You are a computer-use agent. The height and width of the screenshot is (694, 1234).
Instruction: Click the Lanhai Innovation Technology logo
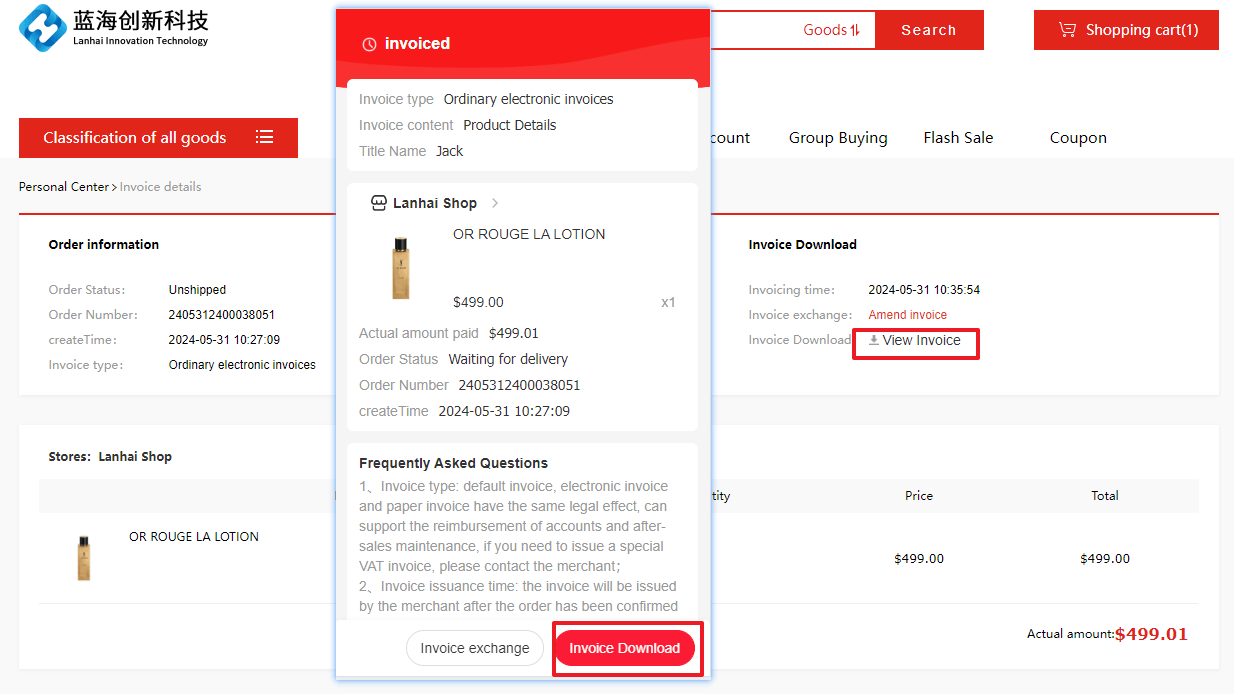point(114,28)
